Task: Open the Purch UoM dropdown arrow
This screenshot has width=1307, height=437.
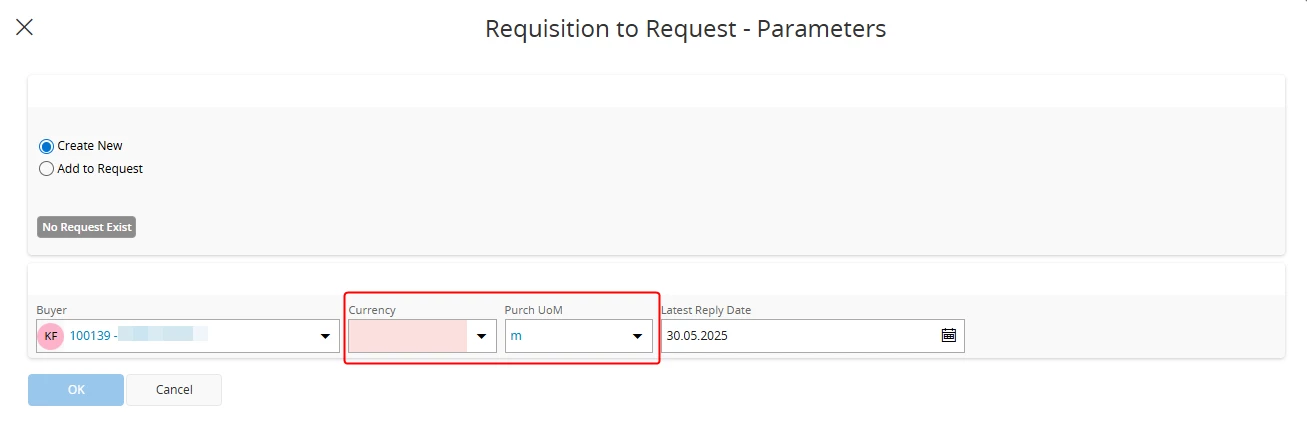Action: tap(638, 336)
